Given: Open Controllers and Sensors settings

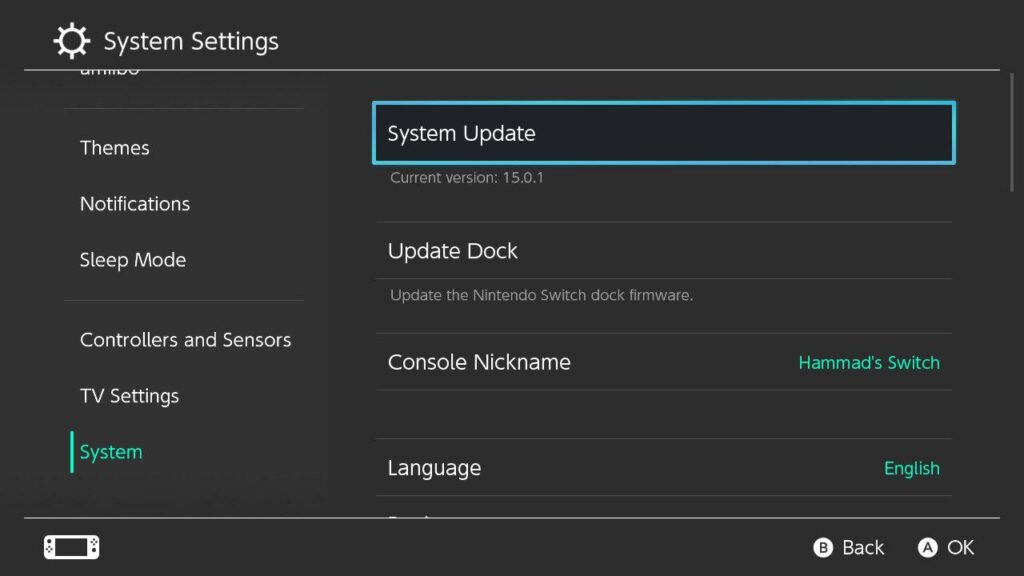Looking at the screenshot, I should pos(185,340).
